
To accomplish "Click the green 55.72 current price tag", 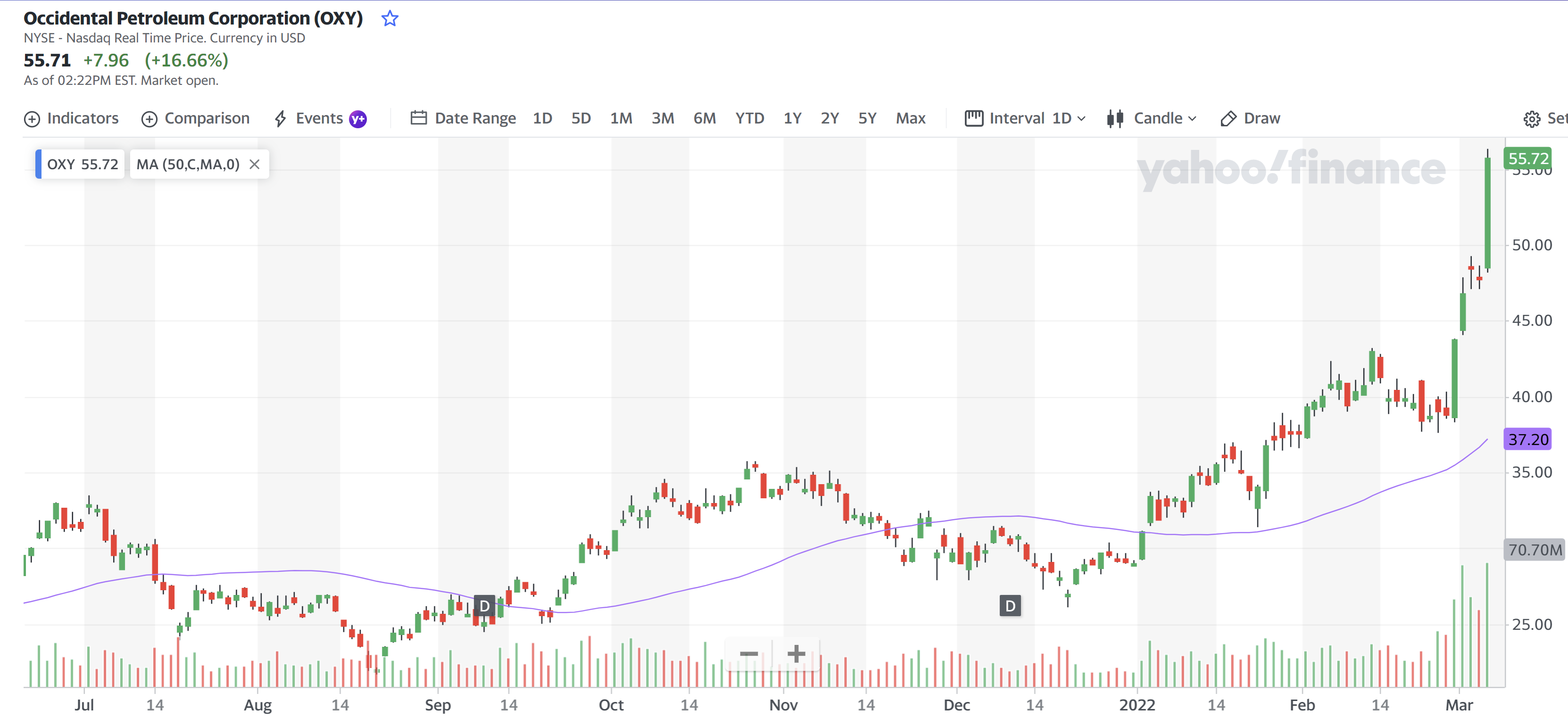I will [1528, 158].
